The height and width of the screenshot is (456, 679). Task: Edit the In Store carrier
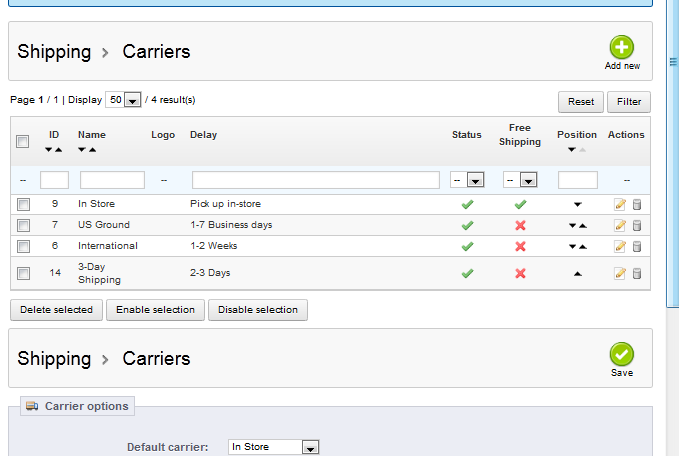click(x=620, y=204)
